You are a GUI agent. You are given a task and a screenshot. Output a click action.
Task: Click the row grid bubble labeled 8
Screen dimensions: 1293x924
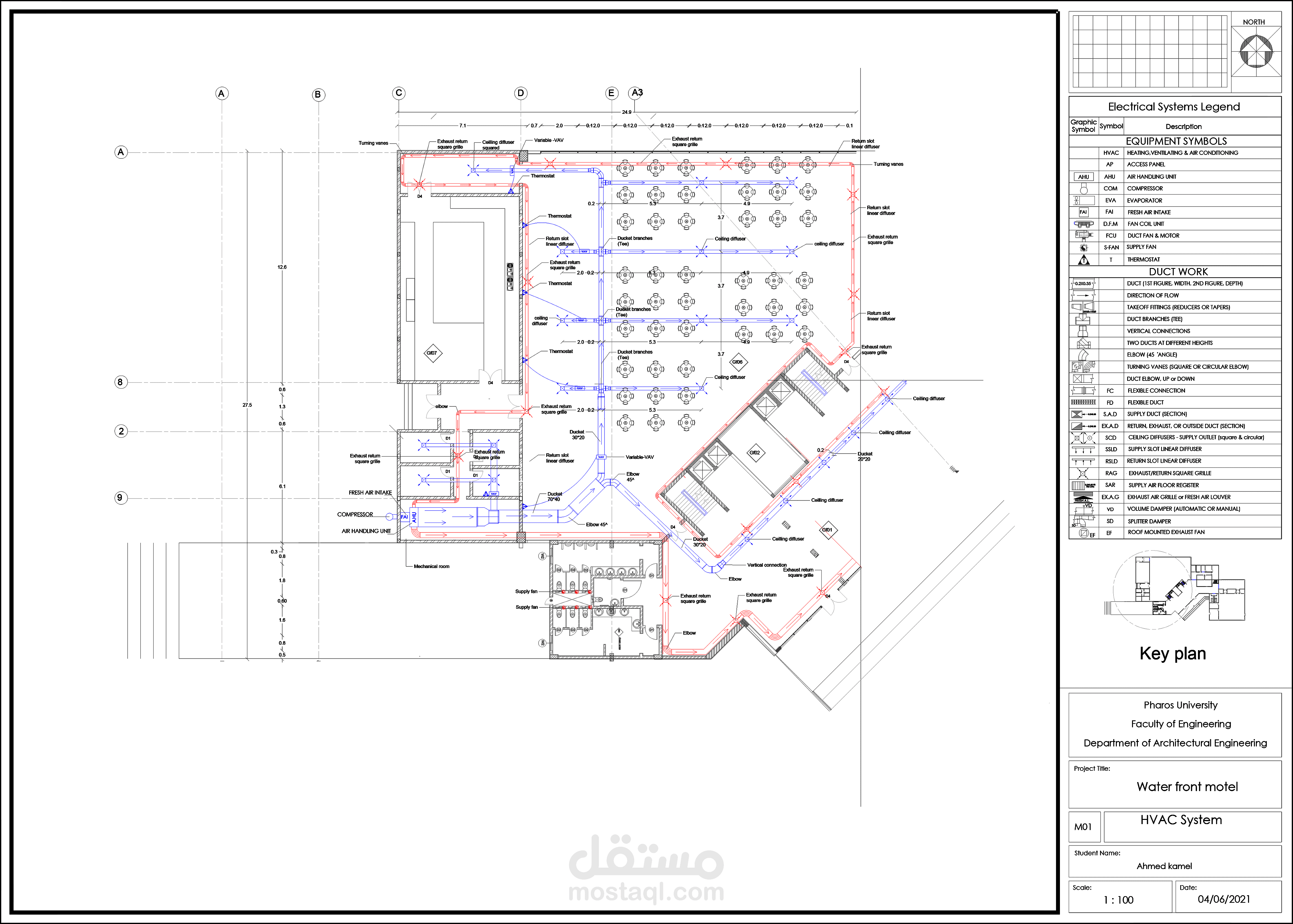(120, 382)
